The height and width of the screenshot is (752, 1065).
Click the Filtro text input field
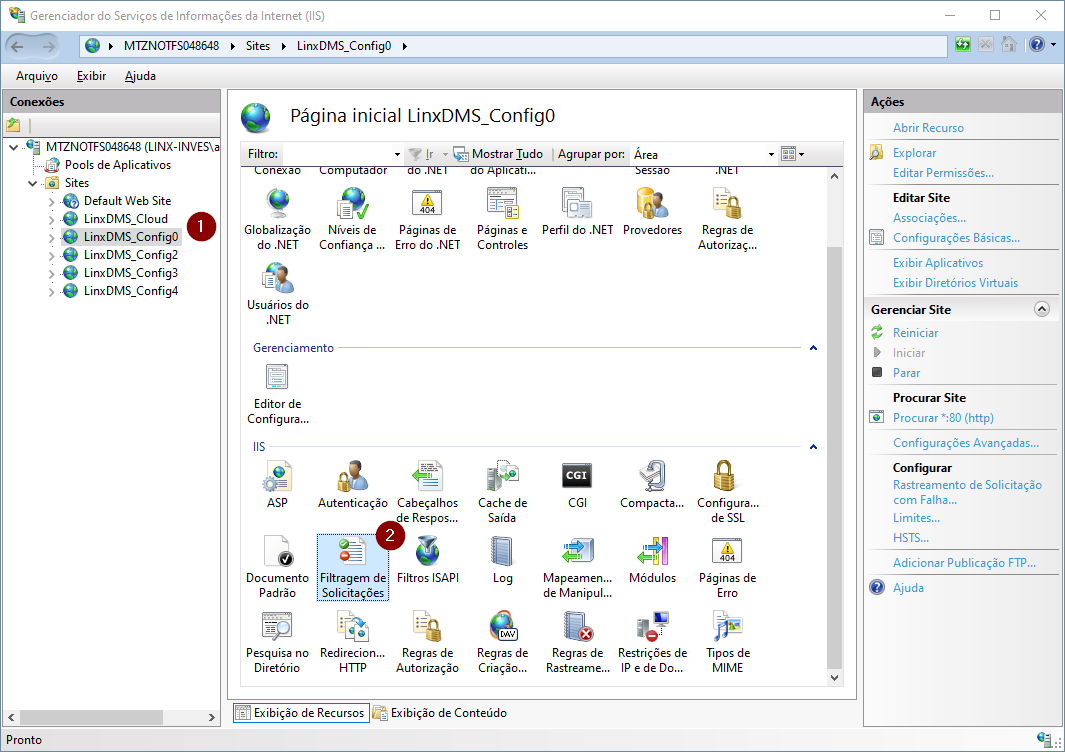click(338, 154)
